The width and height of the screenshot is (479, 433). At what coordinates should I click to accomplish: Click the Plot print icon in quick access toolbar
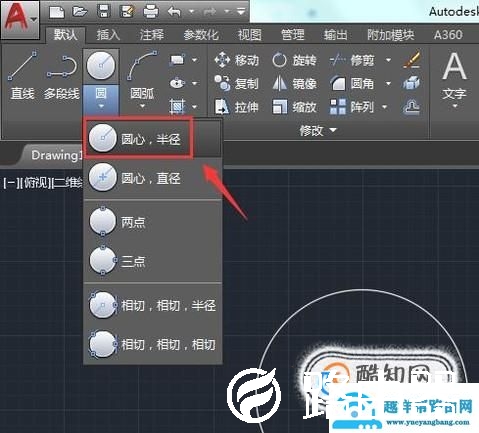(151, 12)
